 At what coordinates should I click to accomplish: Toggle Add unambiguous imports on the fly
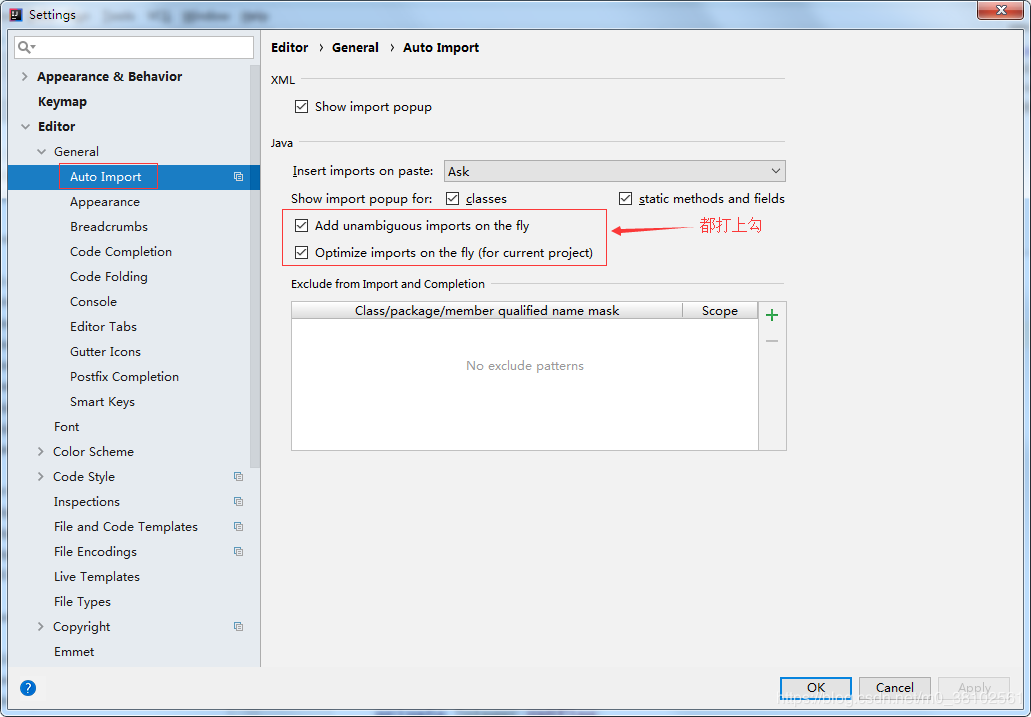(x=301, y=226)
